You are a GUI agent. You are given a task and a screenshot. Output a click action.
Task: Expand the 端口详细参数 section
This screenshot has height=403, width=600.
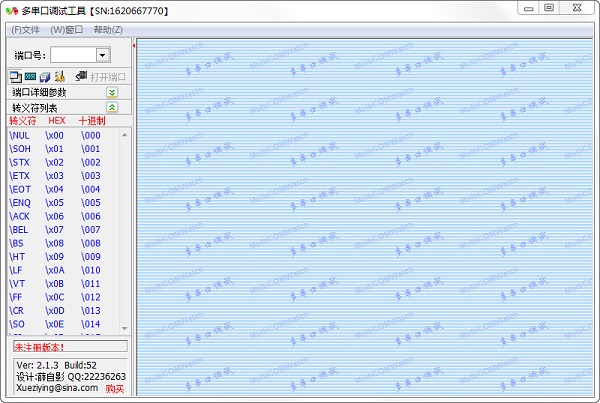tap(112, 92)
